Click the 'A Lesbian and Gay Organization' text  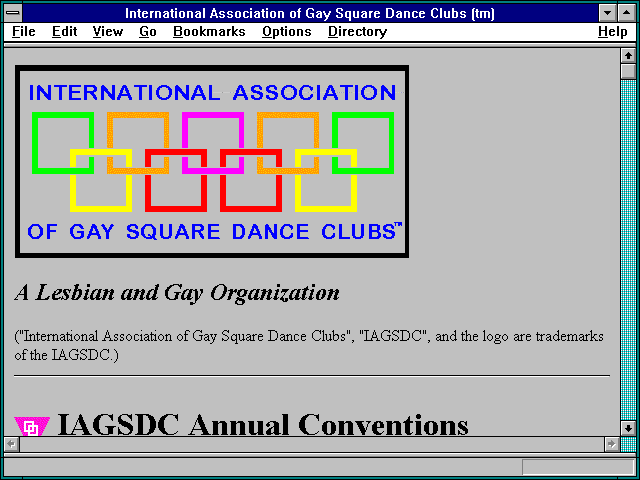tap(177, 293)
